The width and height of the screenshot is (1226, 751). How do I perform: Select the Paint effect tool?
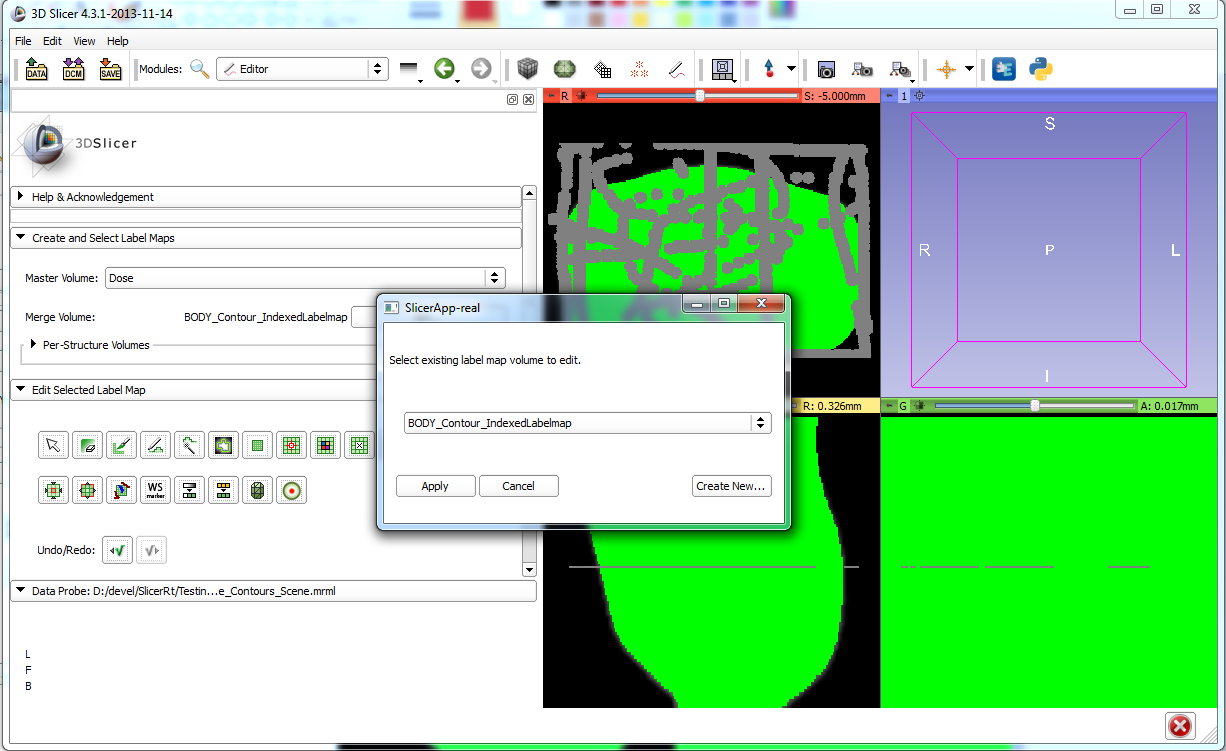(122, 445)
